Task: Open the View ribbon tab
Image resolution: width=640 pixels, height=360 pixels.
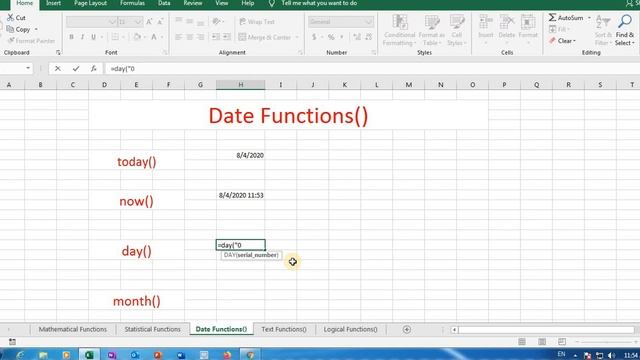Action: click(222, 3)
